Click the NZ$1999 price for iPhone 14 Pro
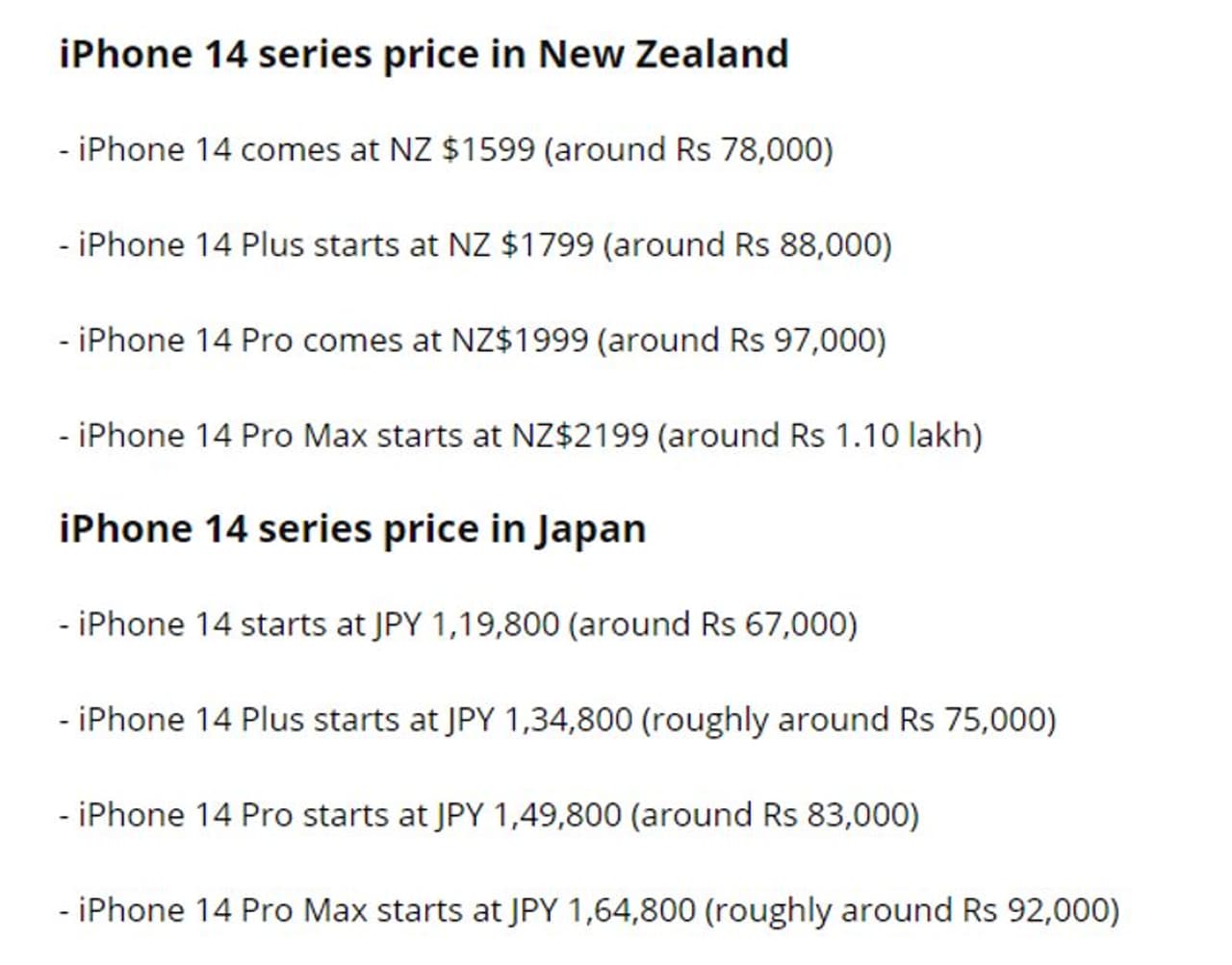This screenshot has height=965, width=1232. (520, 341)
